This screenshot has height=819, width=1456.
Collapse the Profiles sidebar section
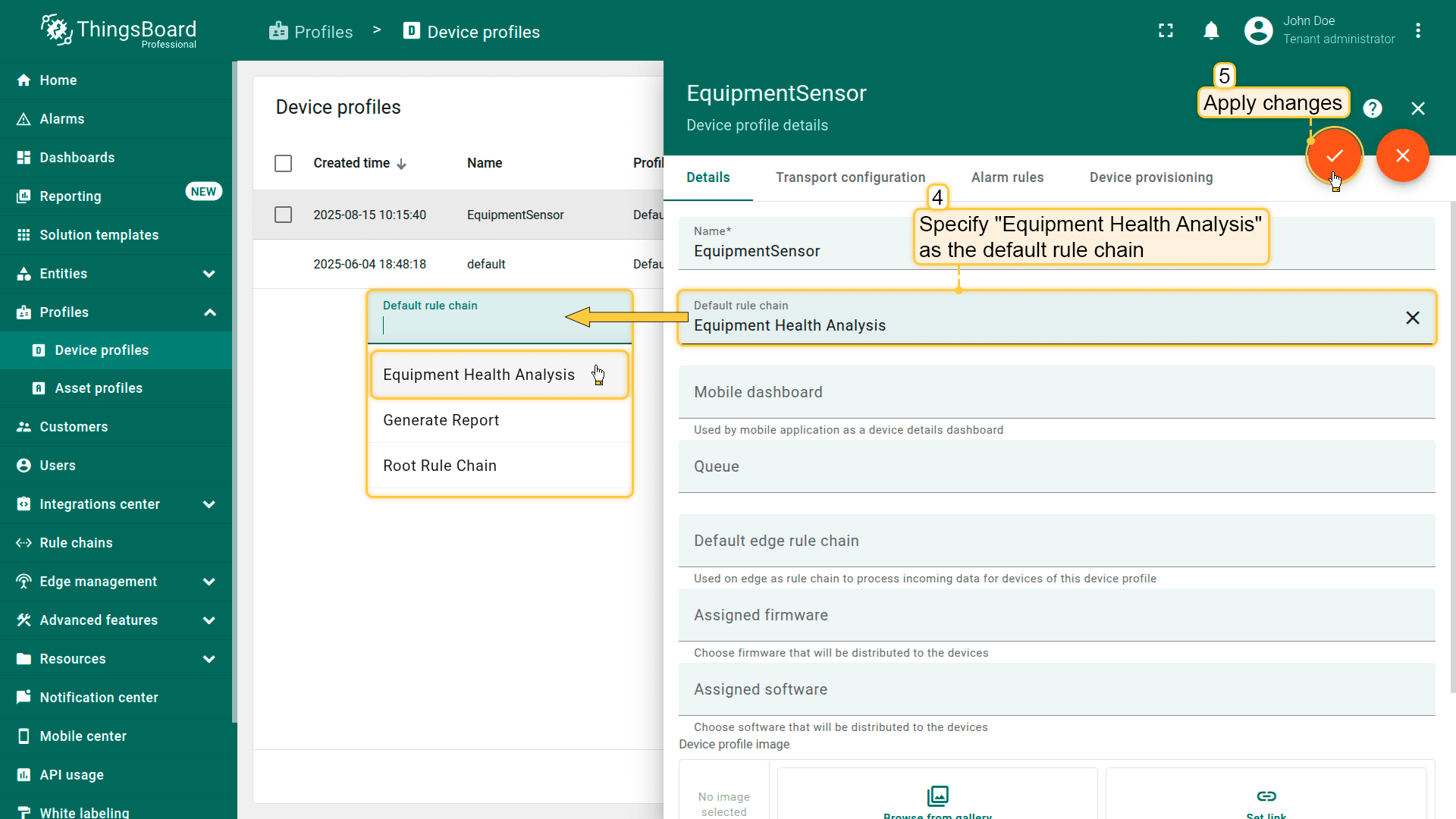tap(209, 312)
